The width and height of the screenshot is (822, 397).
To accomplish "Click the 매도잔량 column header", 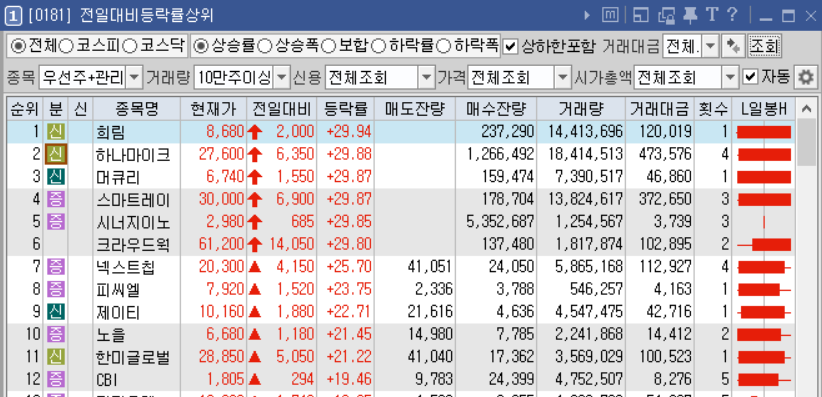I will pyautogui.click(x=414, y=109).
